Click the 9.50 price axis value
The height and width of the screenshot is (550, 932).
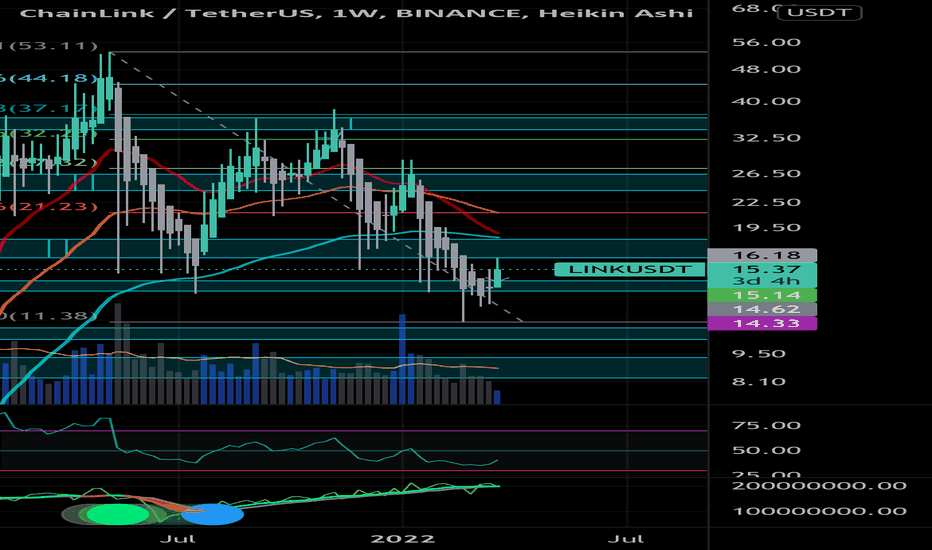[758, 354]
